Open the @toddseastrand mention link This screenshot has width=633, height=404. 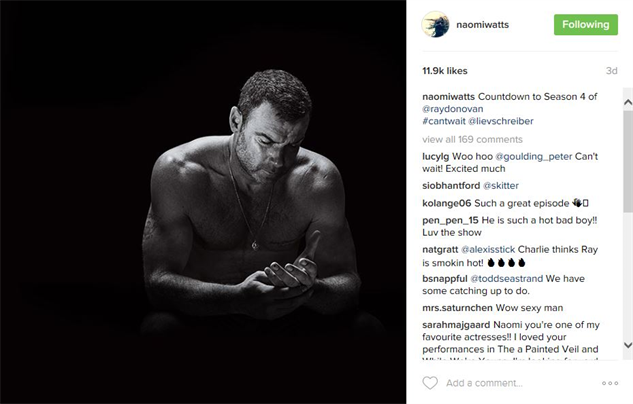(507, 279)
